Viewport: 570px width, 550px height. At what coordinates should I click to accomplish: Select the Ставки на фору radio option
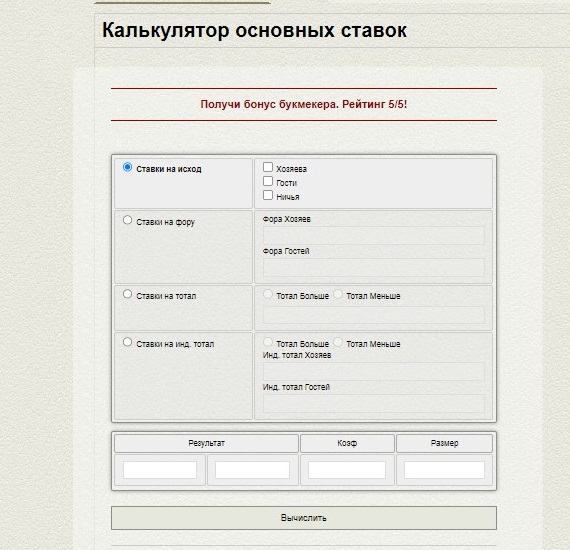point(127,220)
